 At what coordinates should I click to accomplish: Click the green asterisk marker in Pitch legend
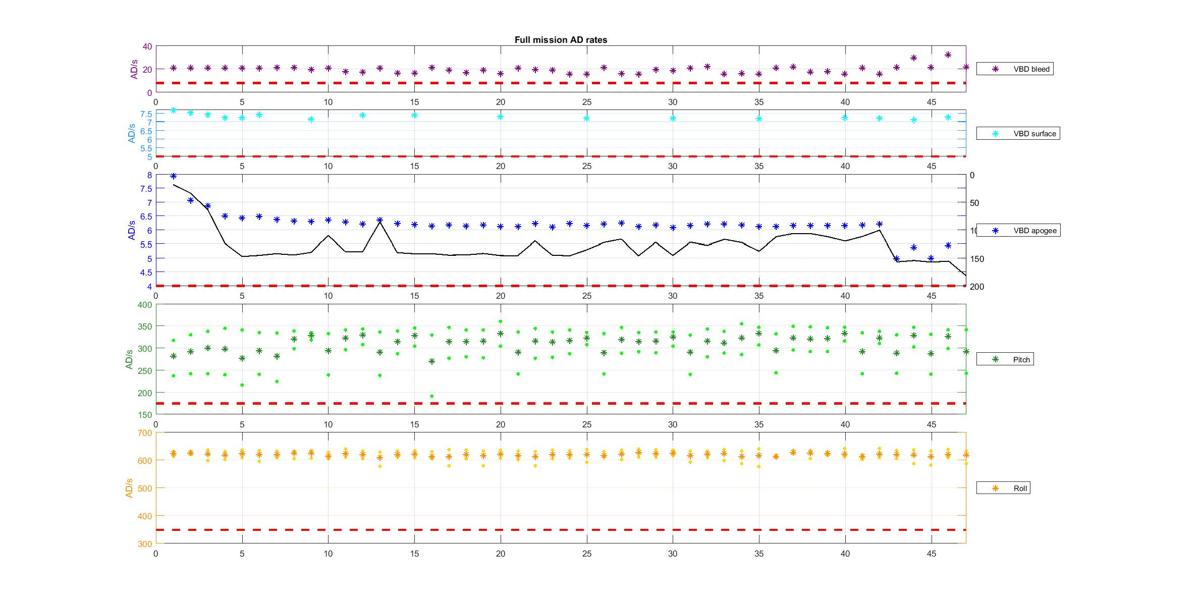(x=996, y=359)
